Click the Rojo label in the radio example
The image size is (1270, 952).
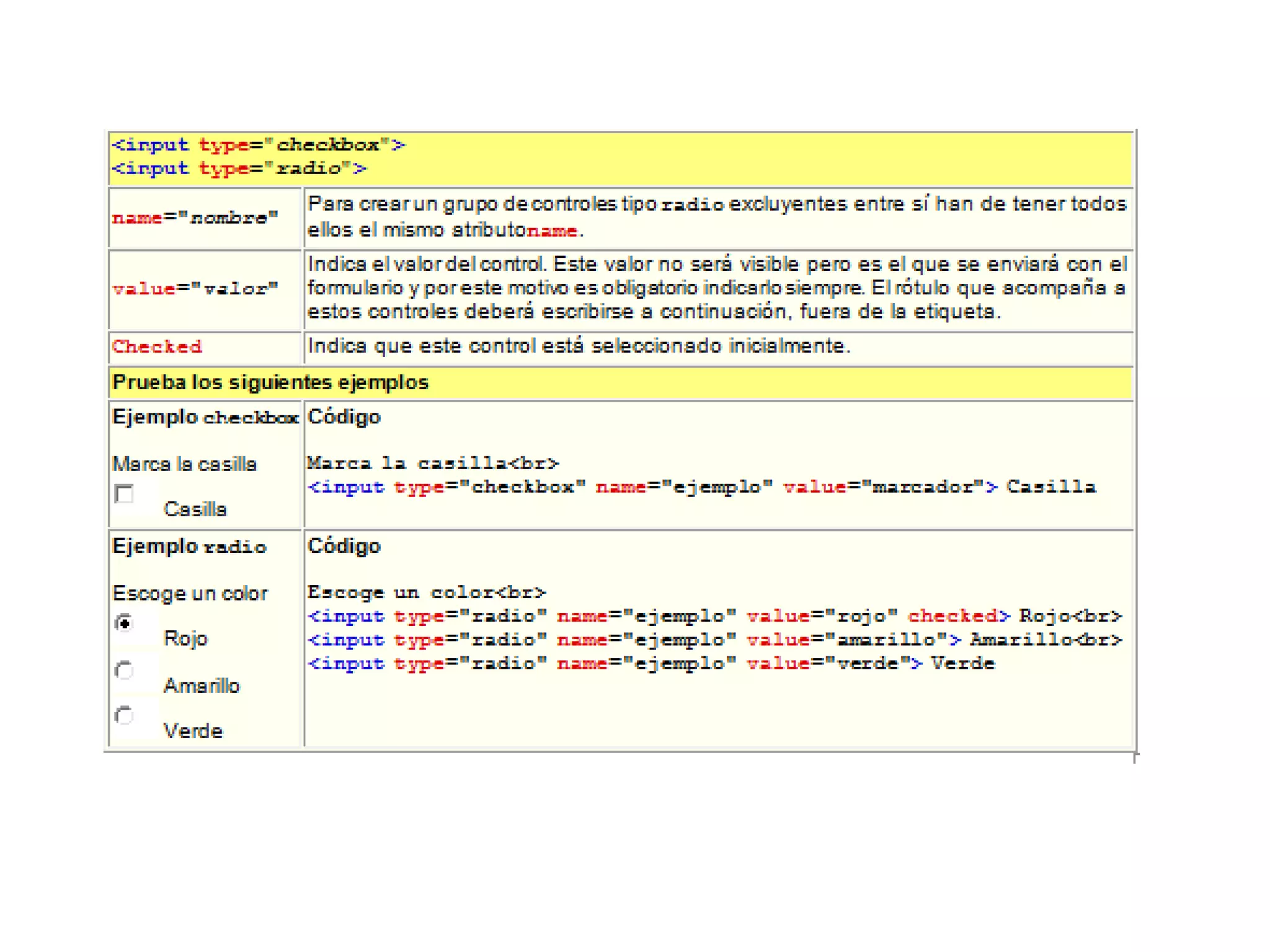tap(185, 638)
